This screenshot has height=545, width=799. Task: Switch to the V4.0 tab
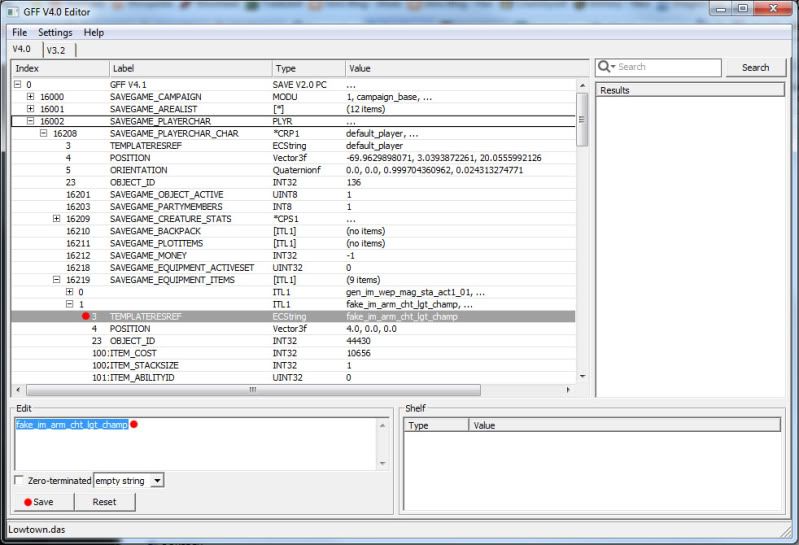[22, 49]
